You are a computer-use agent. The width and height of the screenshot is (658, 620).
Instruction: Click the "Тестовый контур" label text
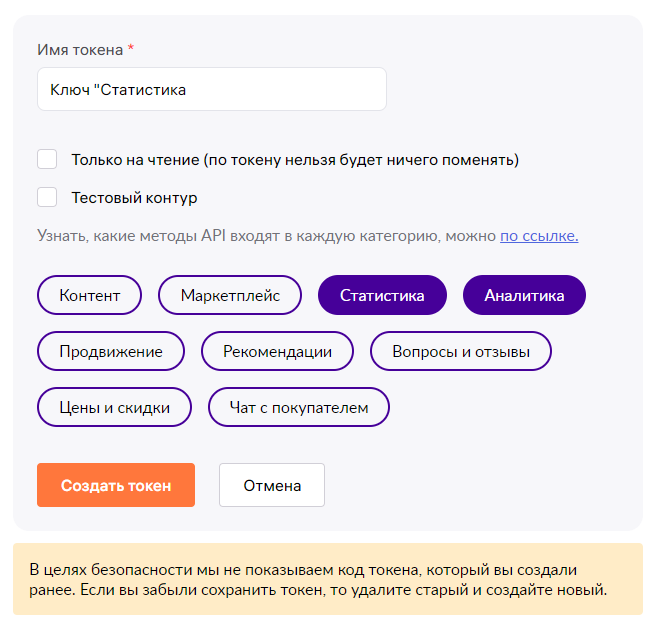click(x=134, y=197)
